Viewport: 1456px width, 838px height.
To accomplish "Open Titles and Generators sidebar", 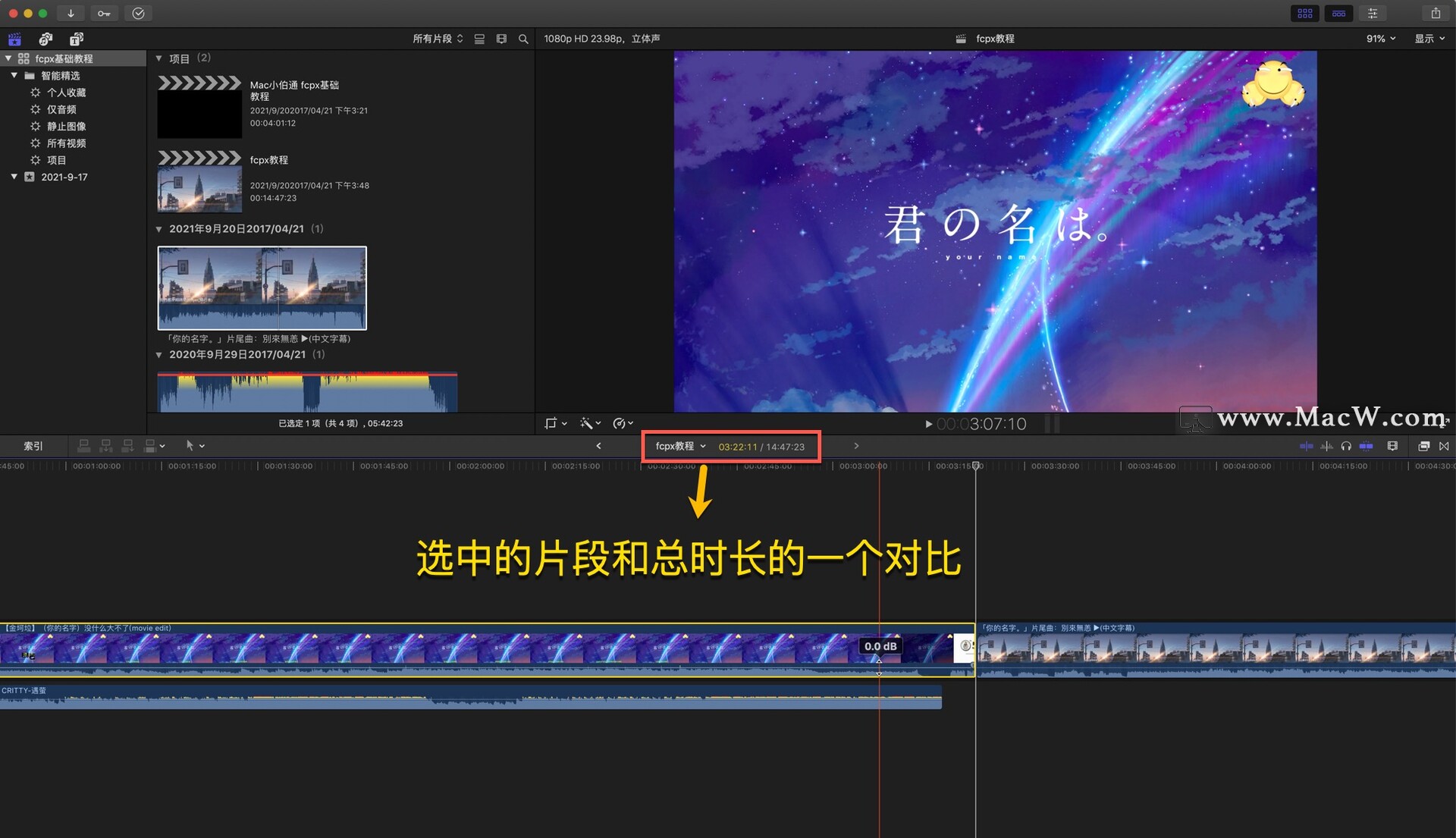I will (76, 39).
